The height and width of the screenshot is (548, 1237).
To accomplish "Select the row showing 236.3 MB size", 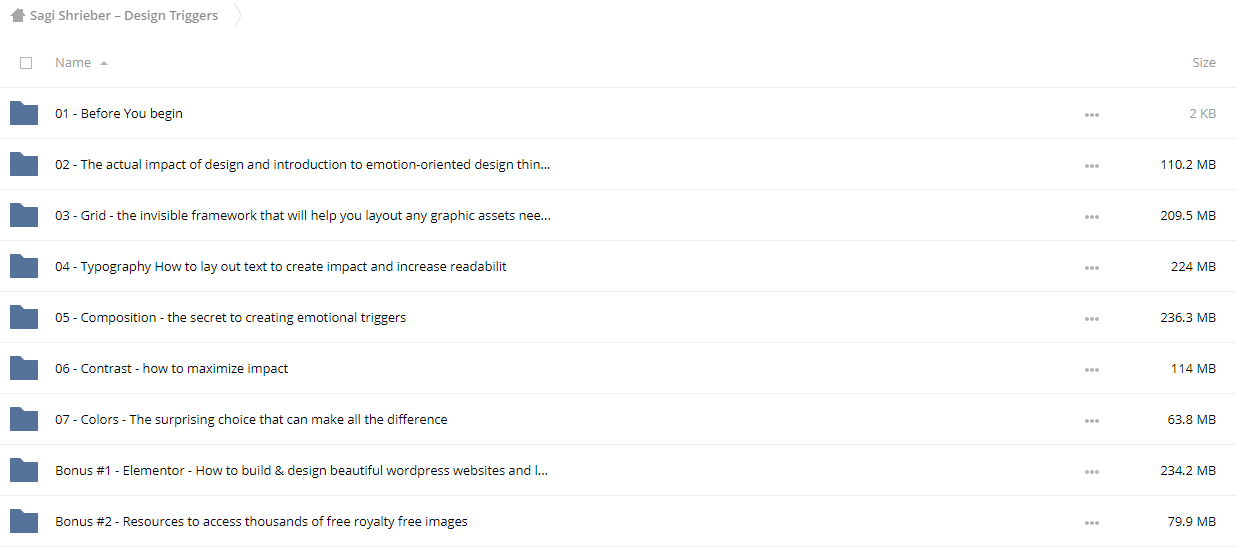I will (618, 317).
